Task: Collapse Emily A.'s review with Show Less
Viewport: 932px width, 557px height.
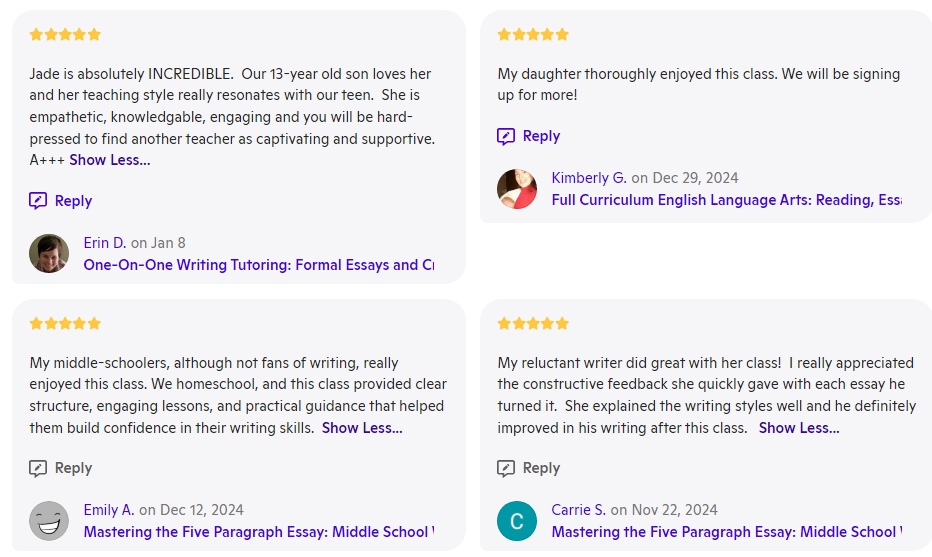Action: [x=362, y=428]
